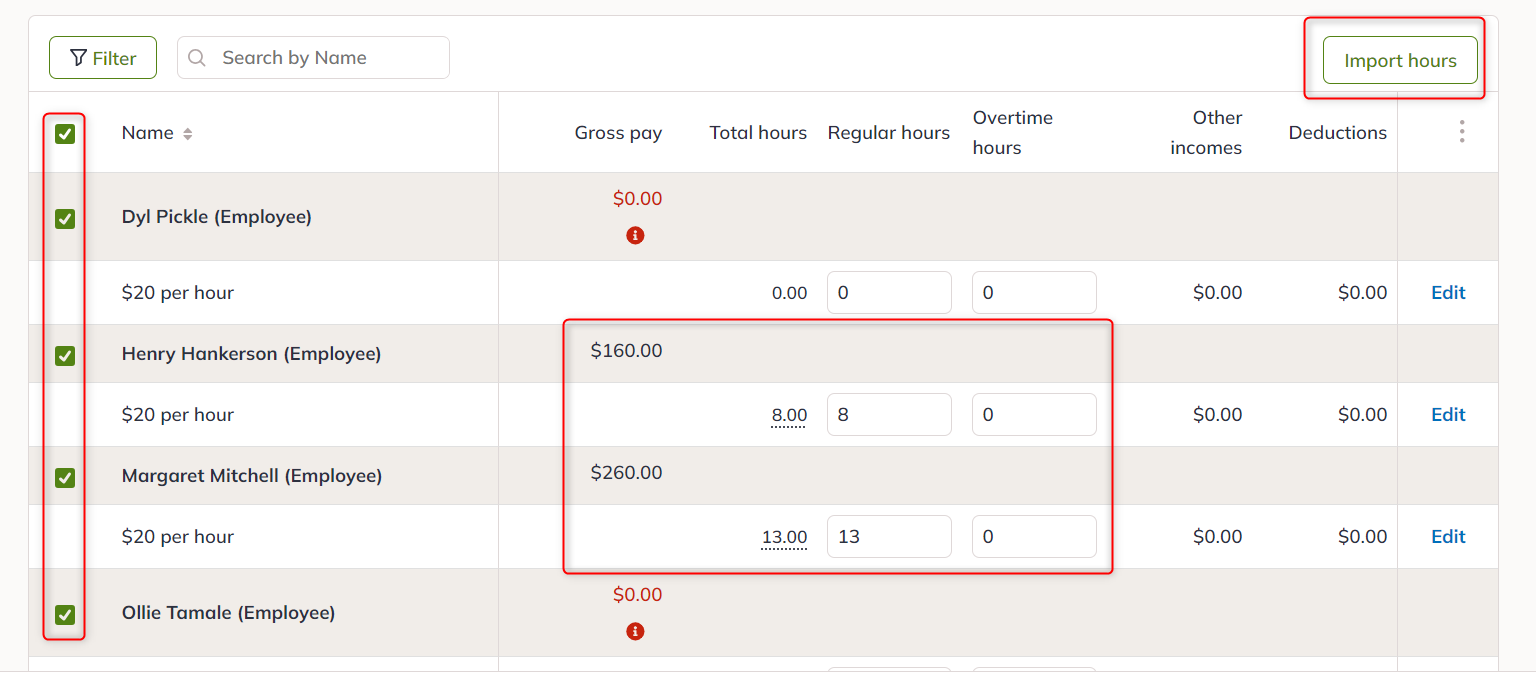Click Margaret Mitchell's overtime hours field

1034,537
